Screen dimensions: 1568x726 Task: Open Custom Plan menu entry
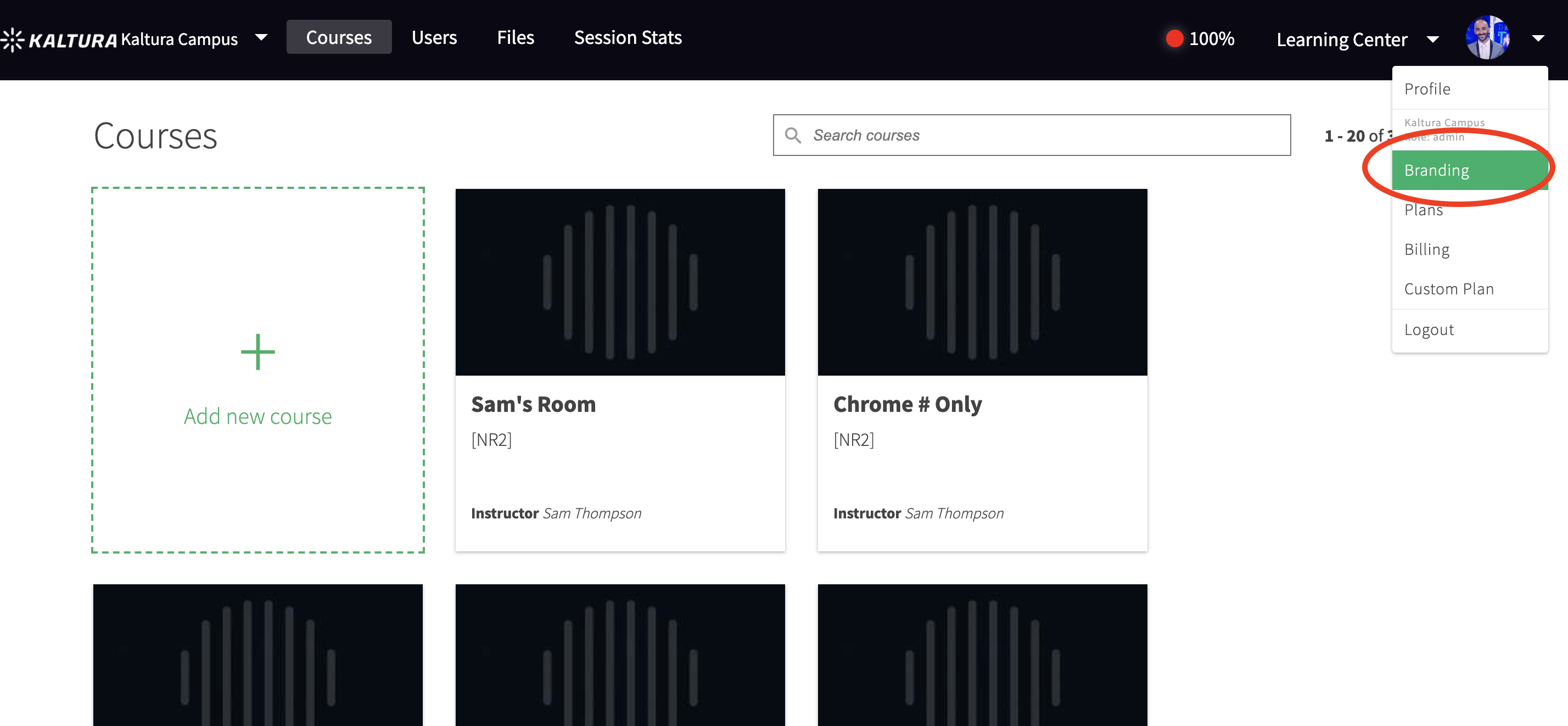point(1448,289)
